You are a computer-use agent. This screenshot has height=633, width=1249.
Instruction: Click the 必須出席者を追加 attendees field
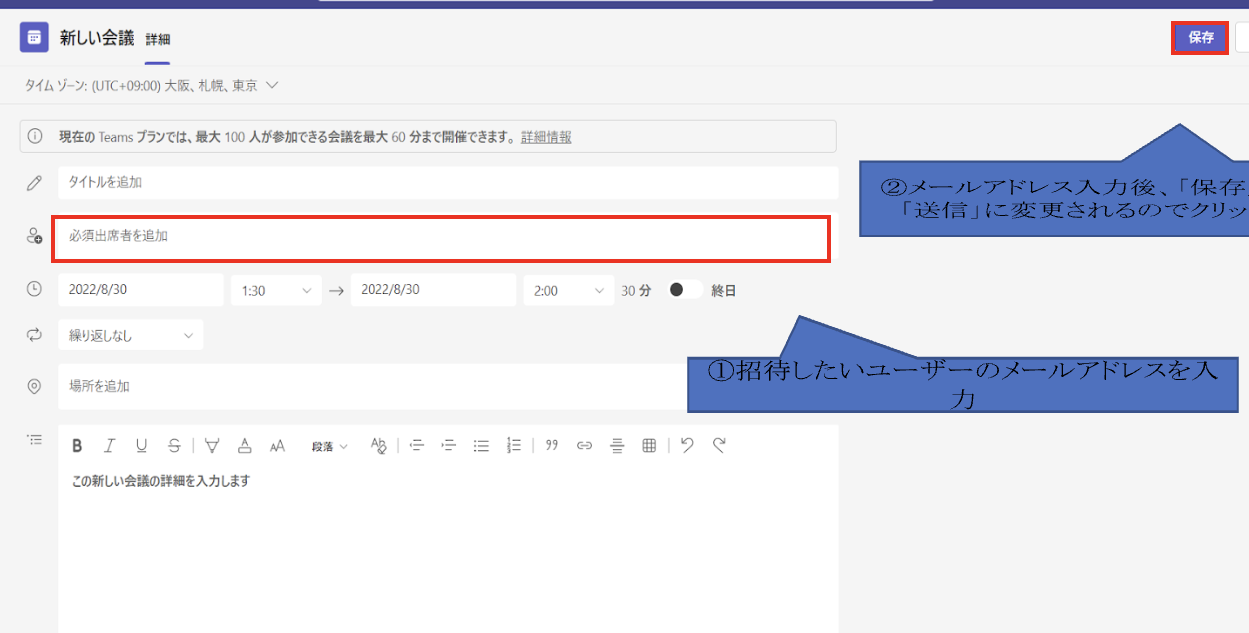pyautogui.click(x=441, y=238)
